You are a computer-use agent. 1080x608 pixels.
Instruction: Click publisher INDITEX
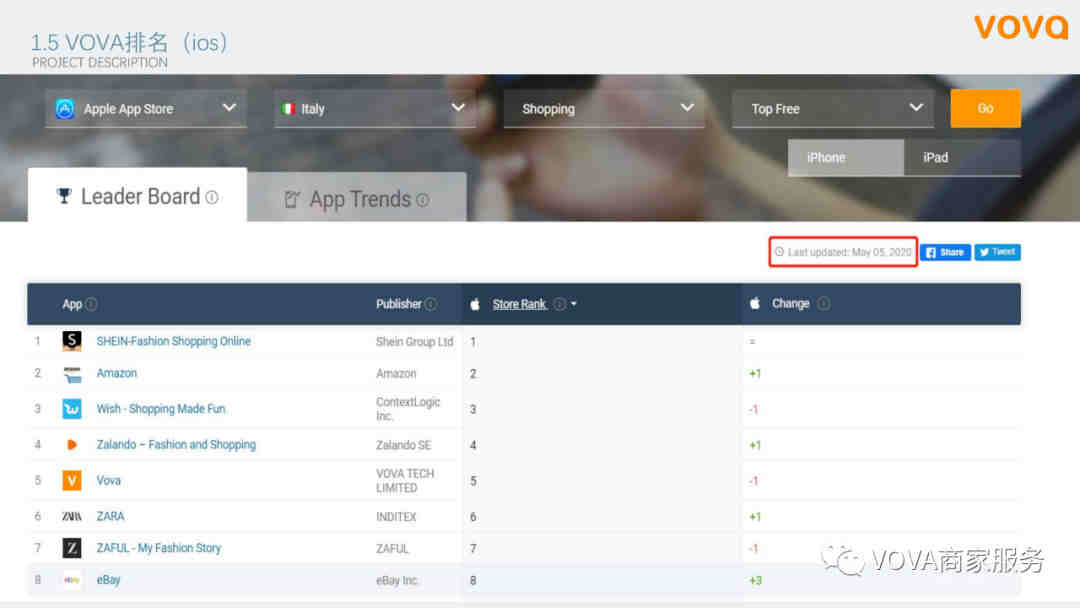coord(396,516)
